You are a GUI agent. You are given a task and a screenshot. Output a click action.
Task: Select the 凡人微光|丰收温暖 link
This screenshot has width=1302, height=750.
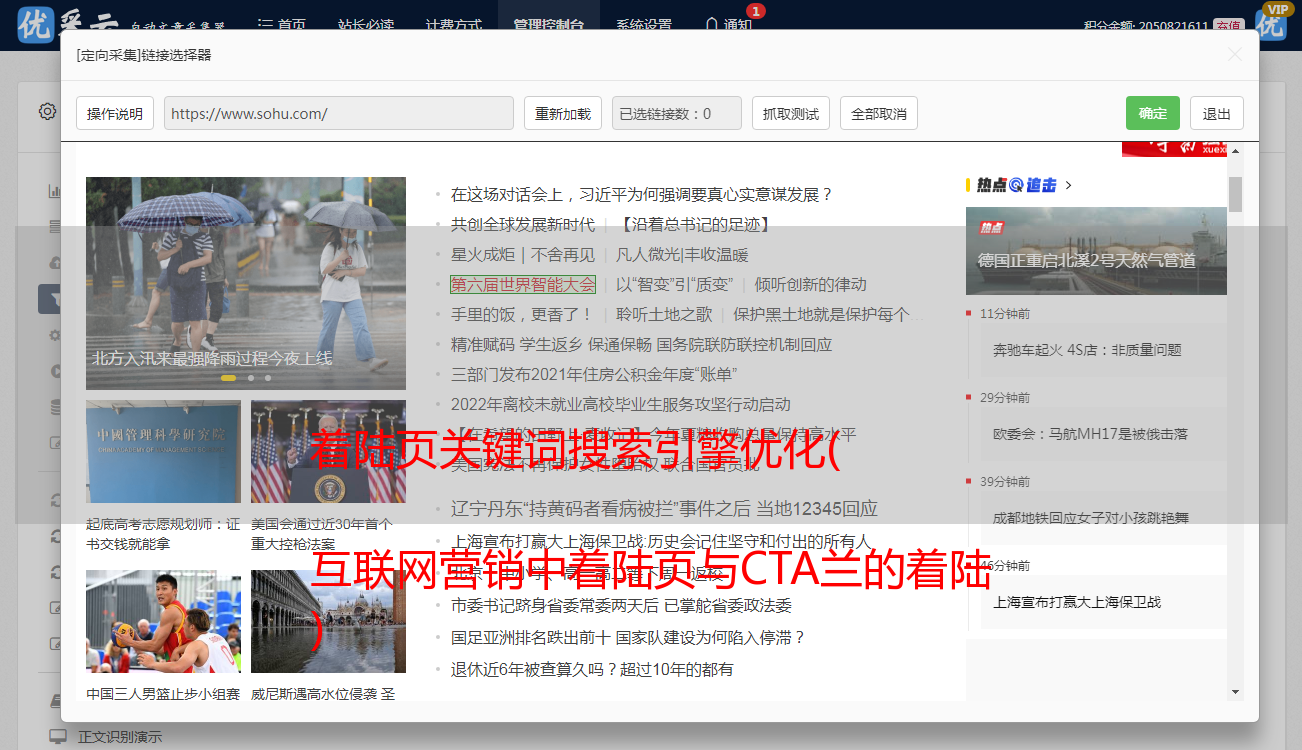click(682, 254)
